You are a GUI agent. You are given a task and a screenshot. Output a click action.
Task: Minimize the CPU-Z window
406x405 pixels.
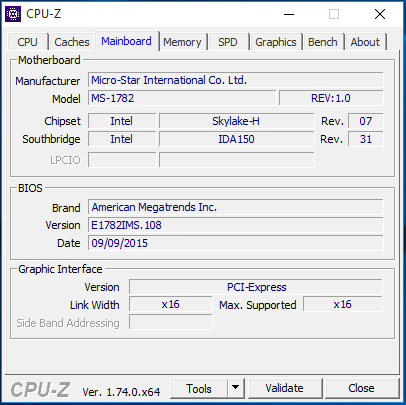click(x=289, y=14)
